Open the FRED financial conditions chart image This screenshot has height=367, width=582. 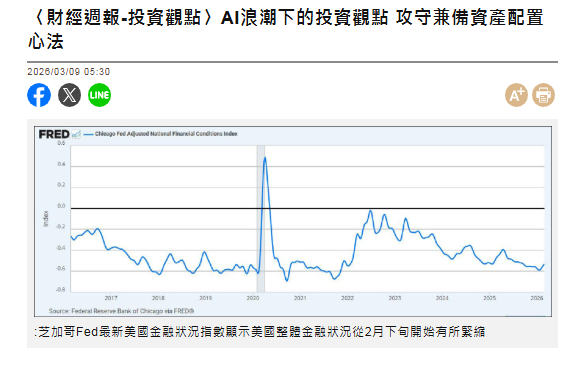(x=293, y=221)
